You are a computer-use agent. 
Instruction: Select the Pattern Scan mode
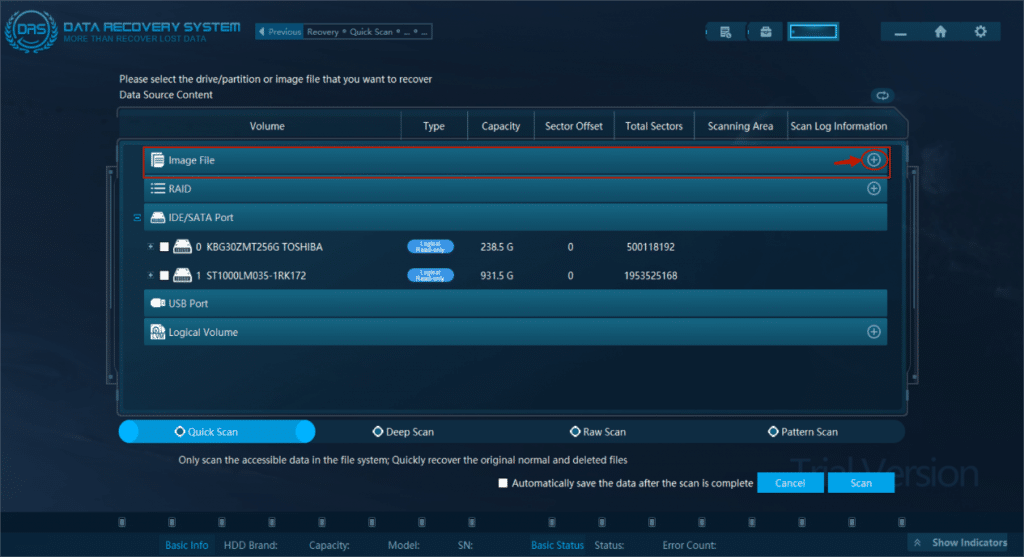(x=802, y=432)
